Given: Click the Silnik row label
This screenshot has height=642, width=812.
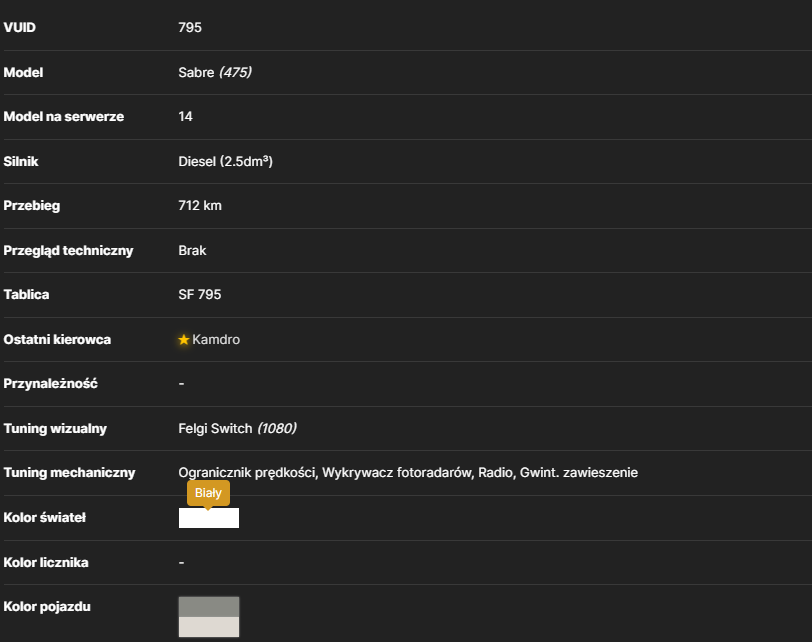Looking at the screenshot, I should pos(21,162).
